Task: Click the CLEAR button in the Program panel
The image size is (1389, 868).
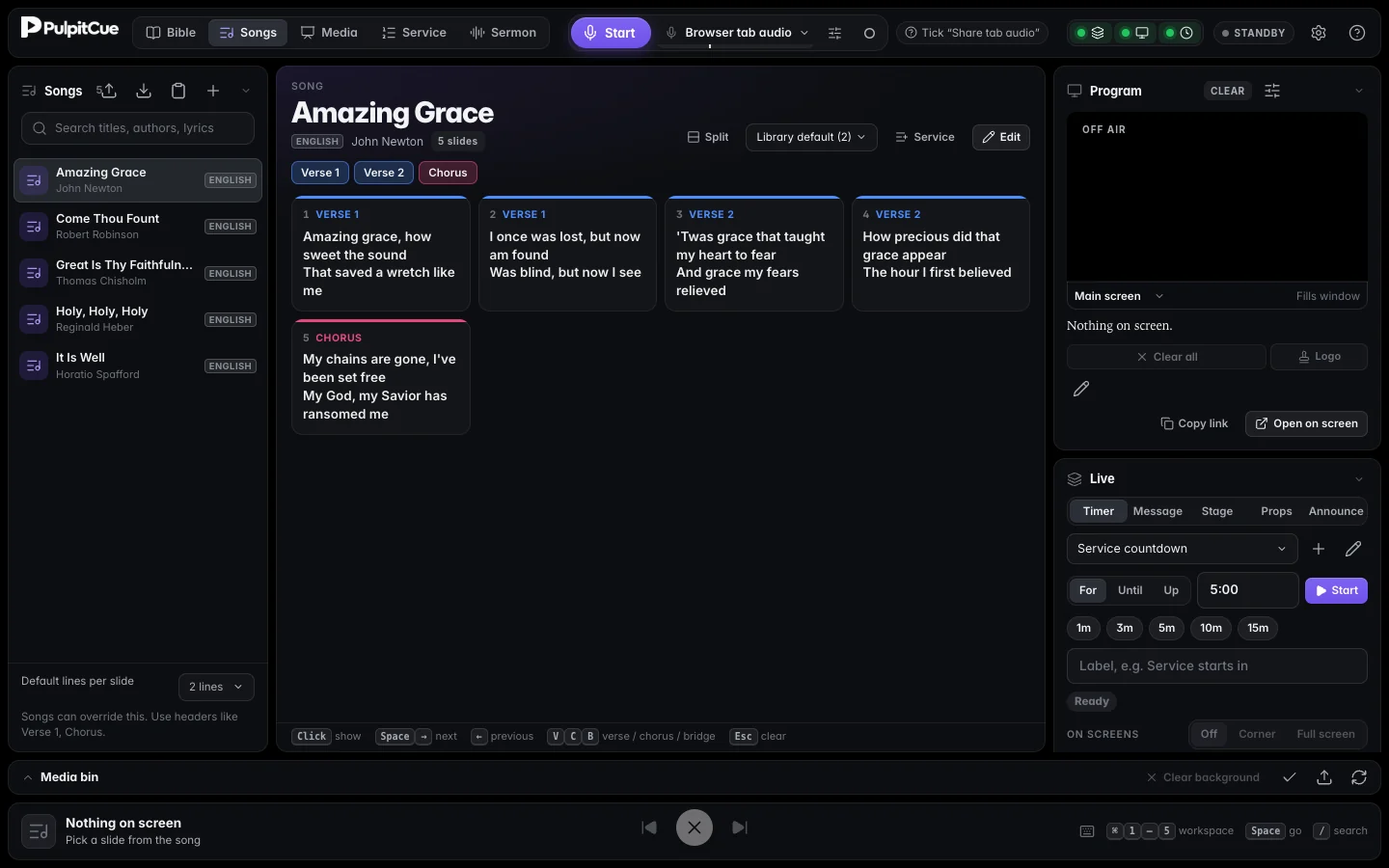Action: (x=1227, y=91)
